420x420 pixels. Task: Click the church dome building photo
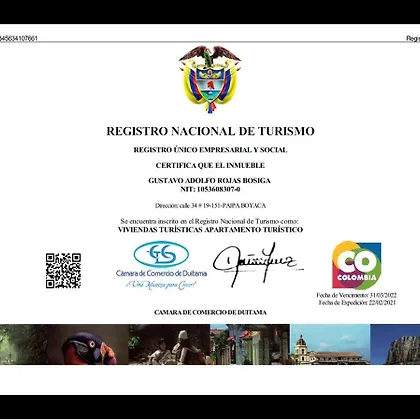[330, 344]
